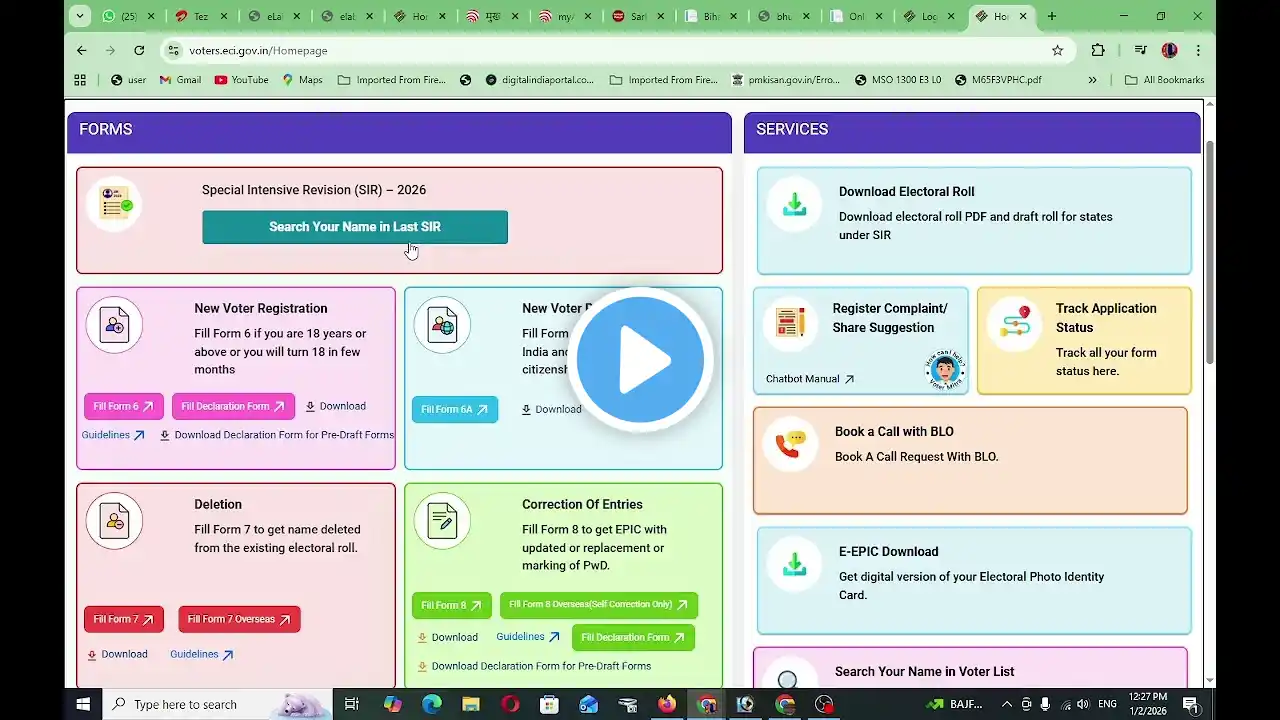Open the Track Application Status card

[x=1084, y=341]
